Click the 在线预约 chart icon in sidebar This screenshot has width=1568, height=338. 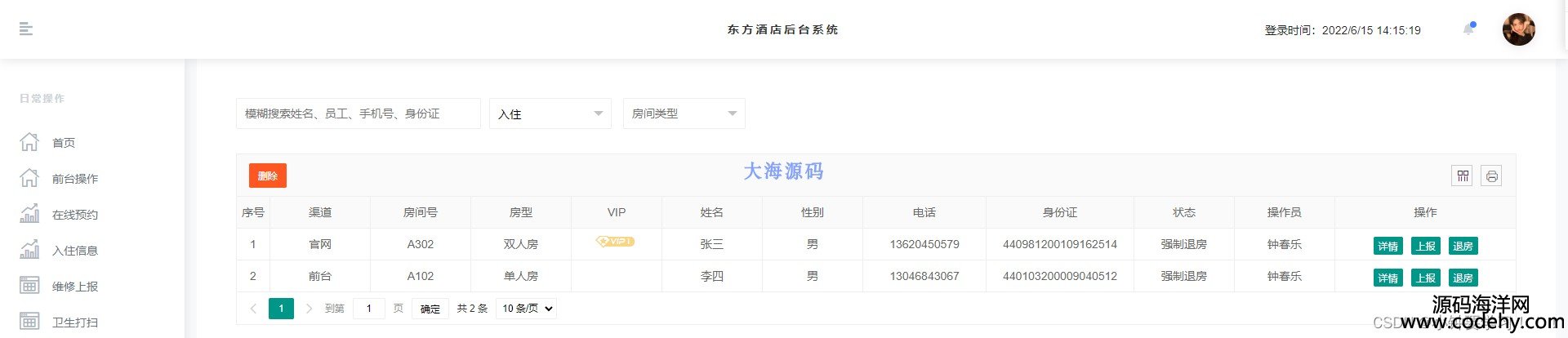[29, 214]
